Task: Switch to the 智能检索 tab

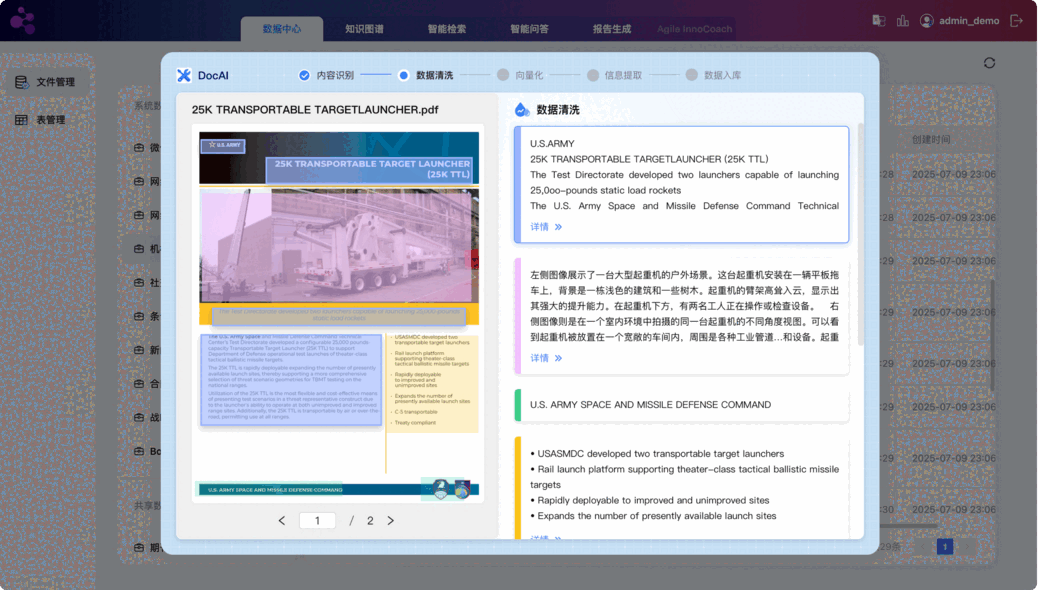Action: [x=446, y=29]
